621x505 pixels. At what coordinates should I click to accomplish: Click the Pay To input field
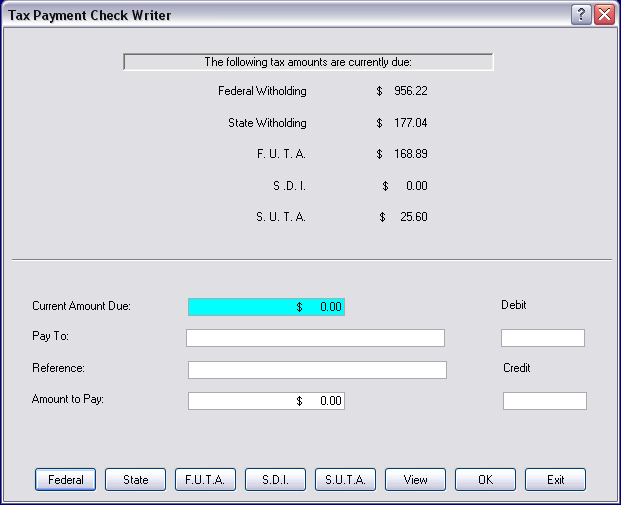coord(315,338)
